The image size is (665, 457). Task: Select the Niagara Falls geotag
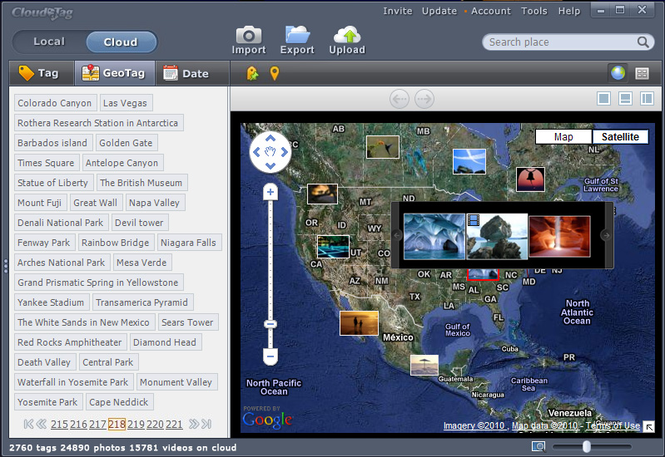[188, 242]
